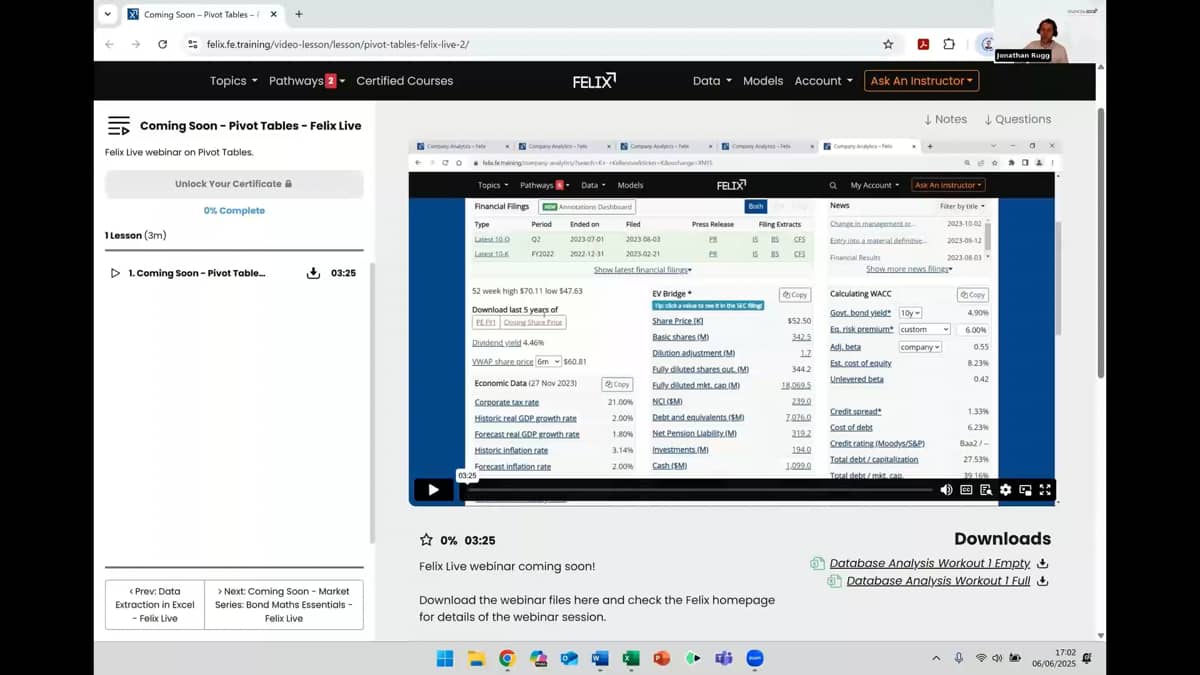The height and width of the screenshot is (675, 1200).
Task: Jump to the Notes section
Action: (945, 119)
